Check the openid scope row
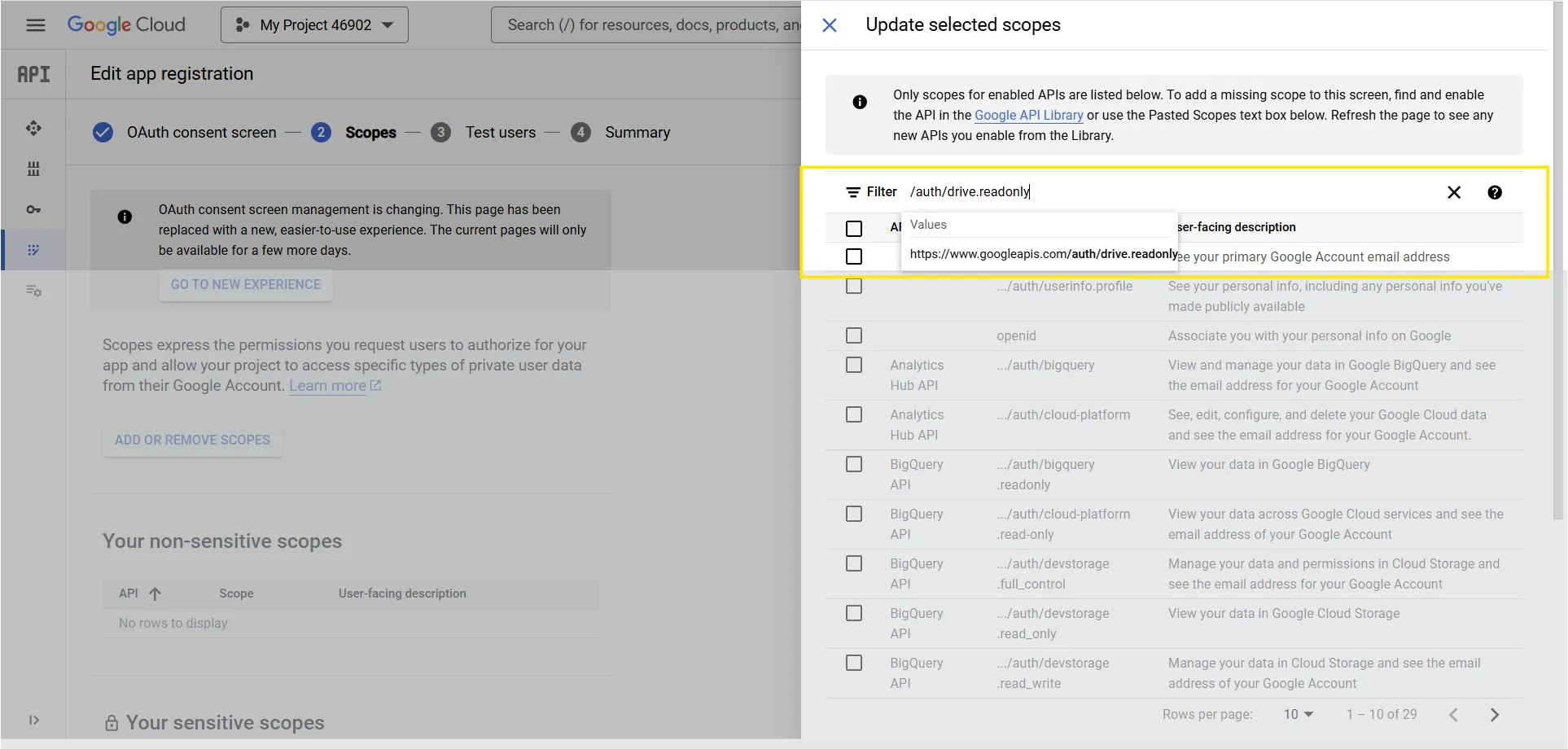Viewport: 1568px width, 749px height. point(854,335)
